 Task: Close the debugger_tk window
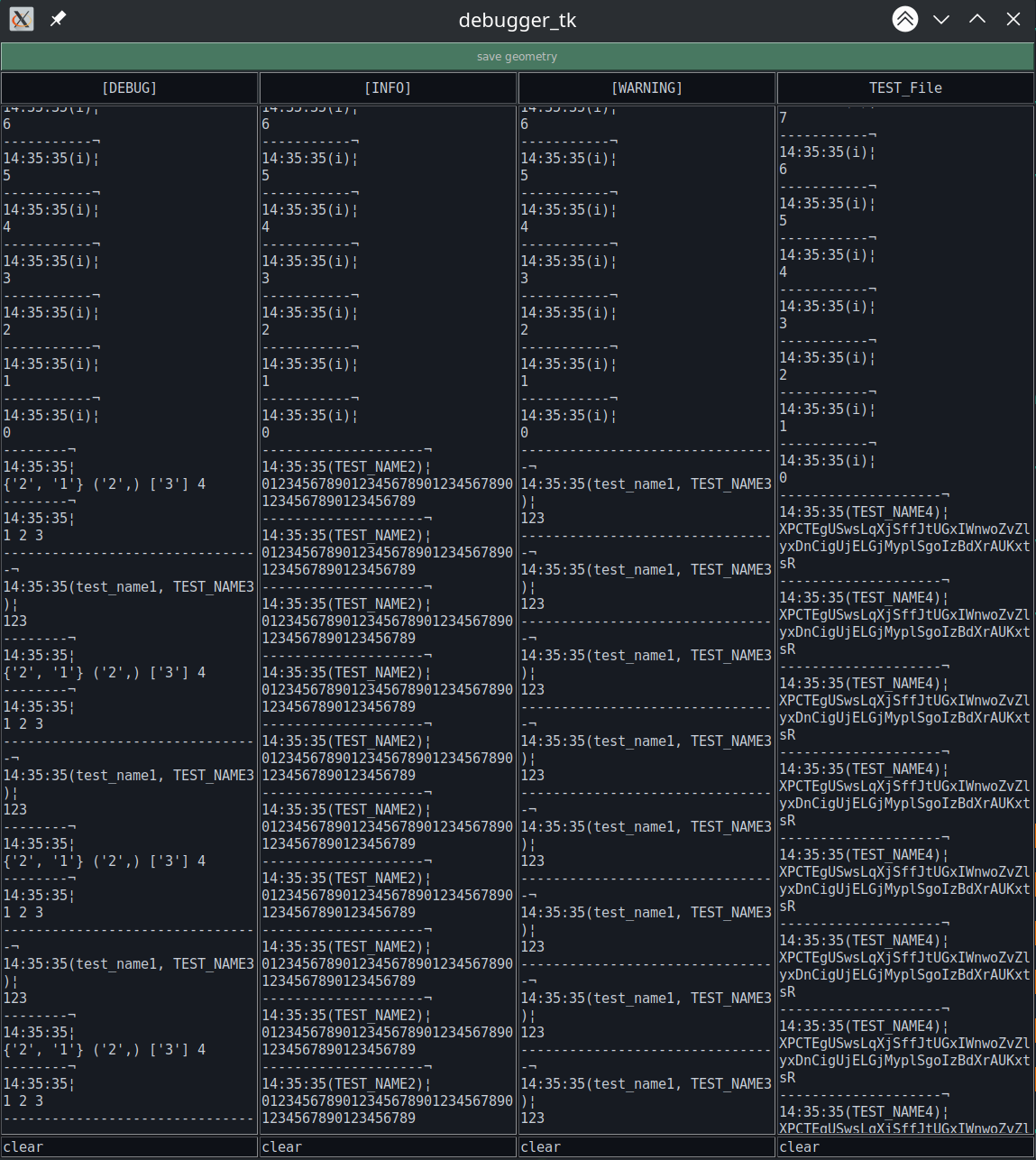coord(1013,19)
